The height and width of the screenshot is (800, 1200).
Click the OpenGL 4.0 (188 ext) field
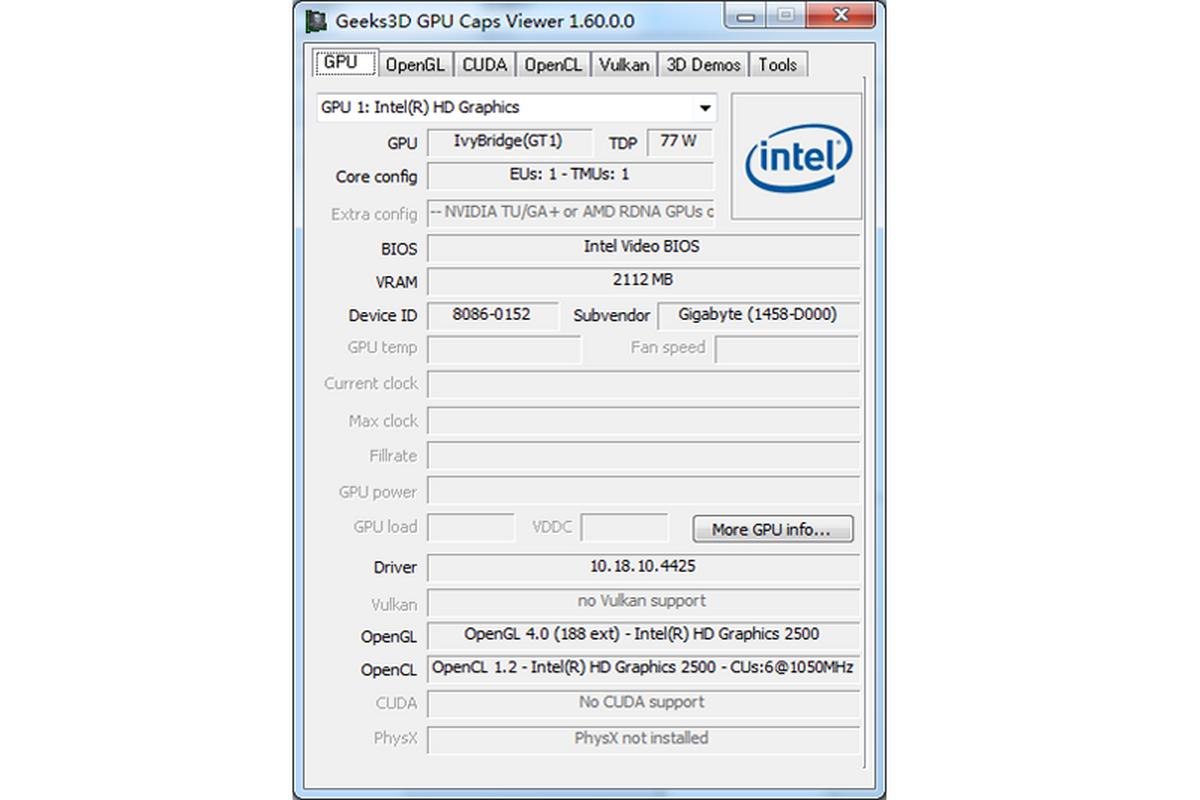coord(643,635)
